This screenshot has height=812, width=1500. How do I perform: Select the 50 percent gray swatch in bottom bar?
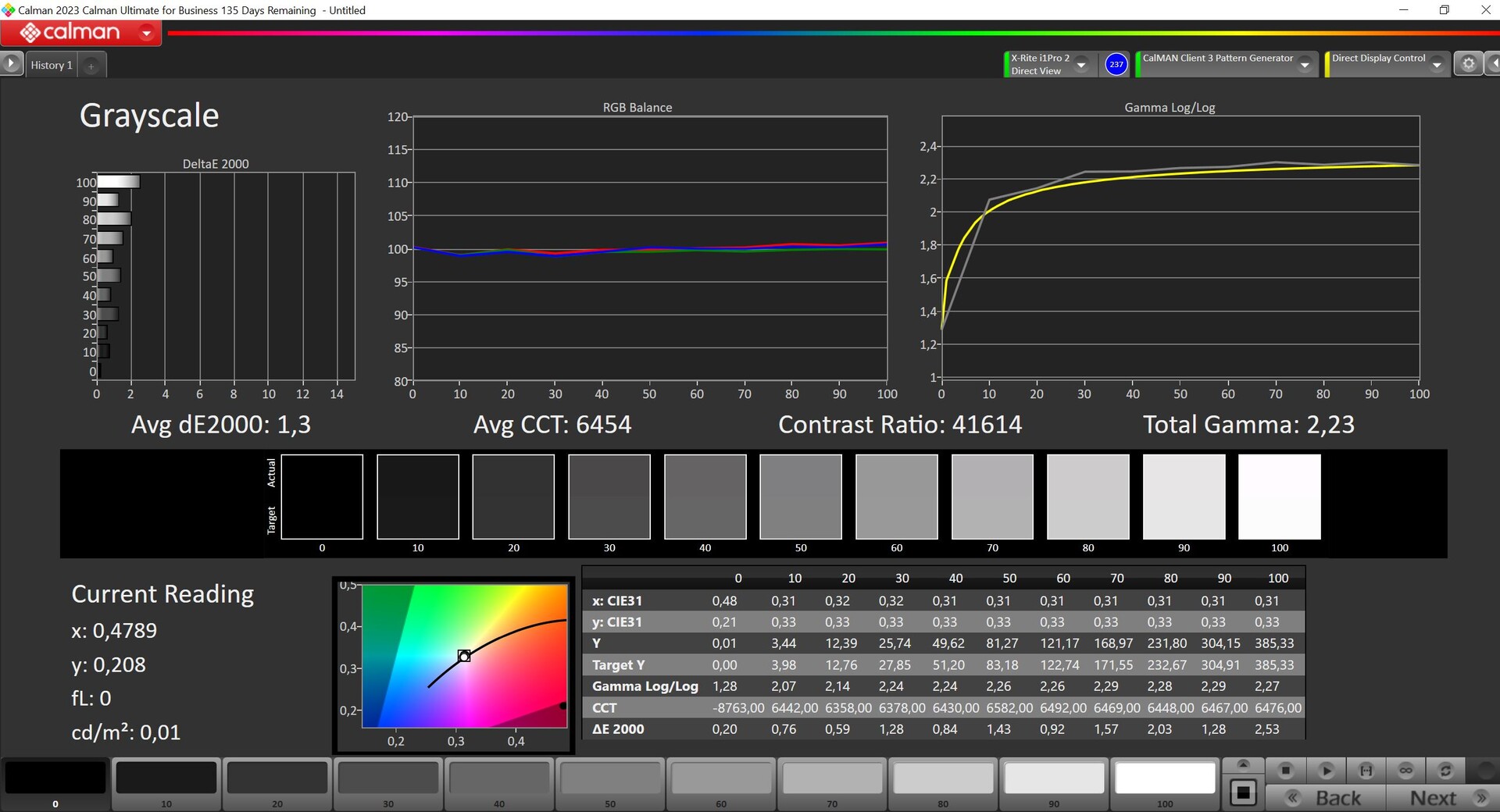[x=610, y=778]
